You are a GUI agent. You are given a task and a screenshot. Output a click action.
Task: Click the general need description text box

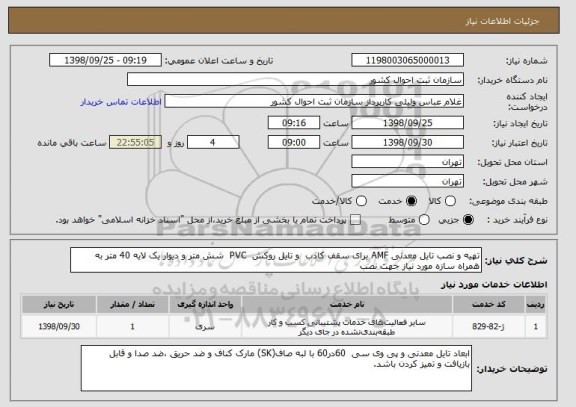[276, 260]
